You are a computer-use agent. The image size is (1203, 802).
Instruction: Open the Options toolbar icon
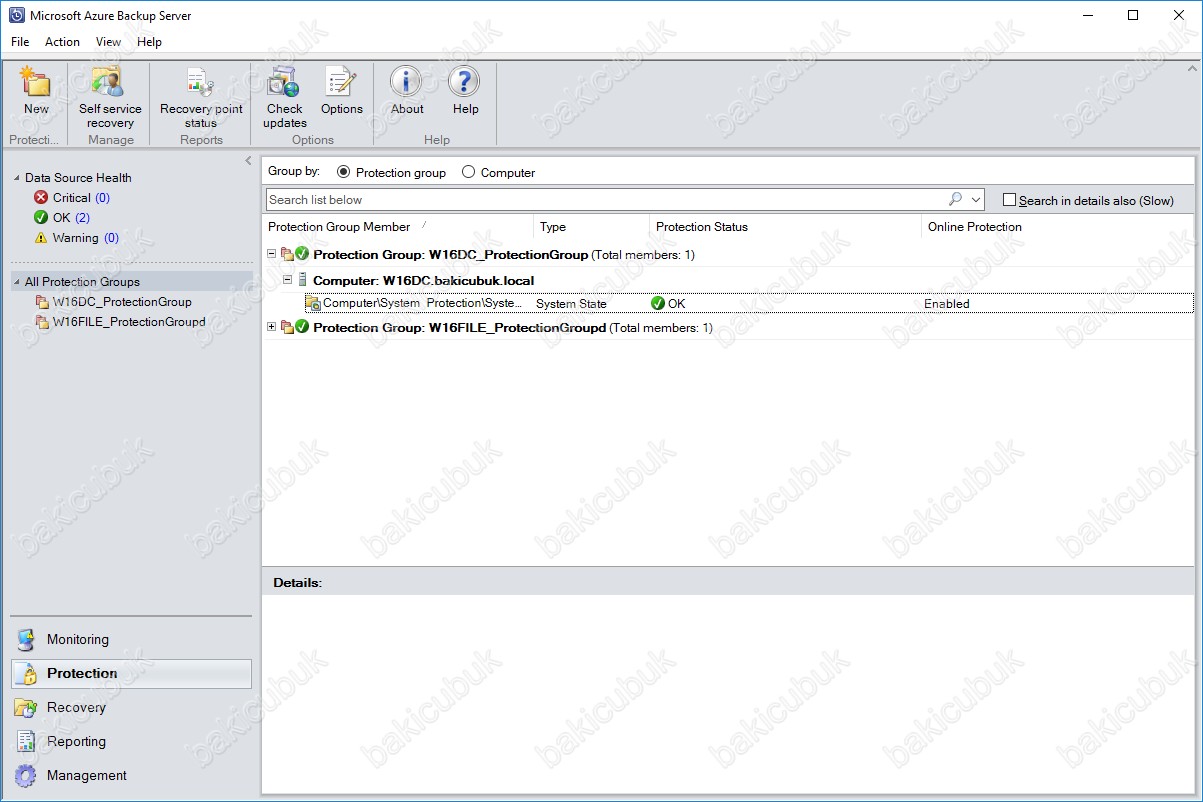click(x=341, y=82)
